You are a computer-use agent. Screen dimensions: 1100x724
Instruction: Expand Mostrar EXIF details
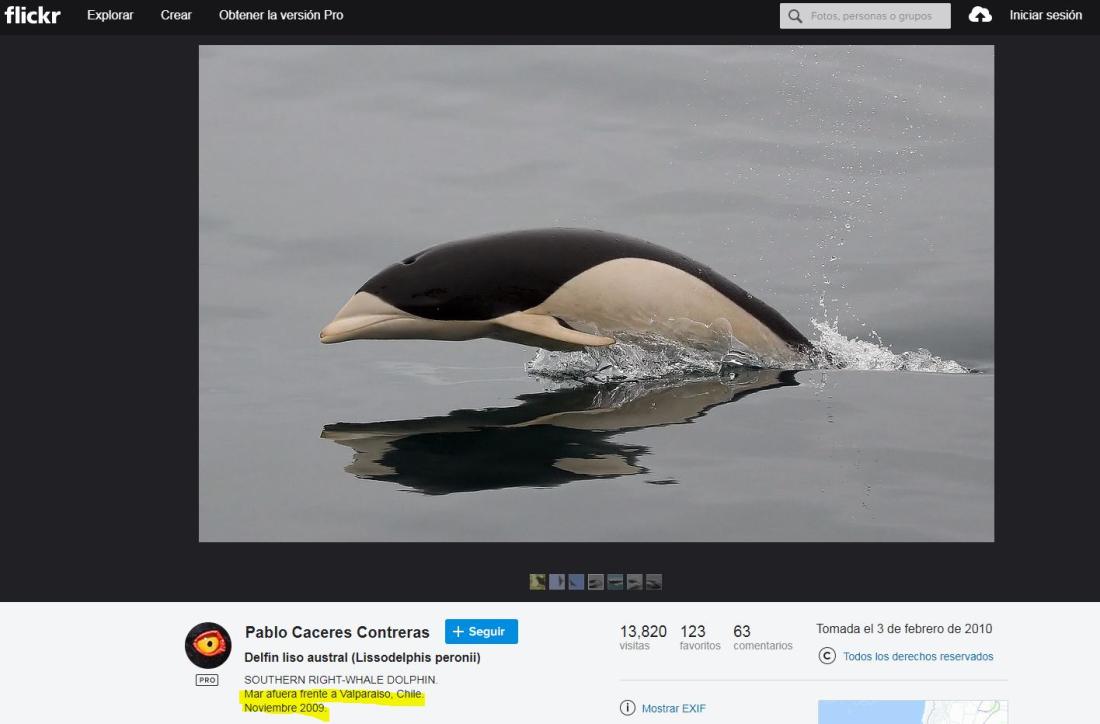[x=673, y=708]
